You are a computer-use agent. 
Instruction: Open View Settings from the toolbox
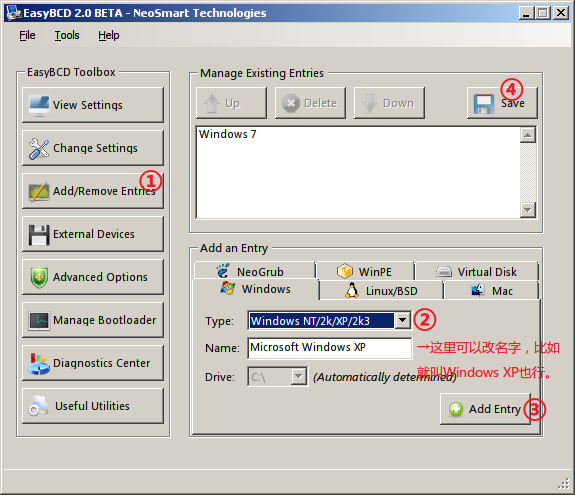click(93, 105)
